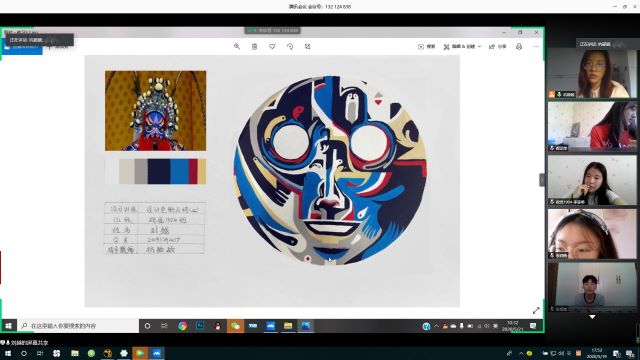Expand photo to fullscreen with diagonal arrow icon
This screenshot has height=360, width=640.
point(536,311)
